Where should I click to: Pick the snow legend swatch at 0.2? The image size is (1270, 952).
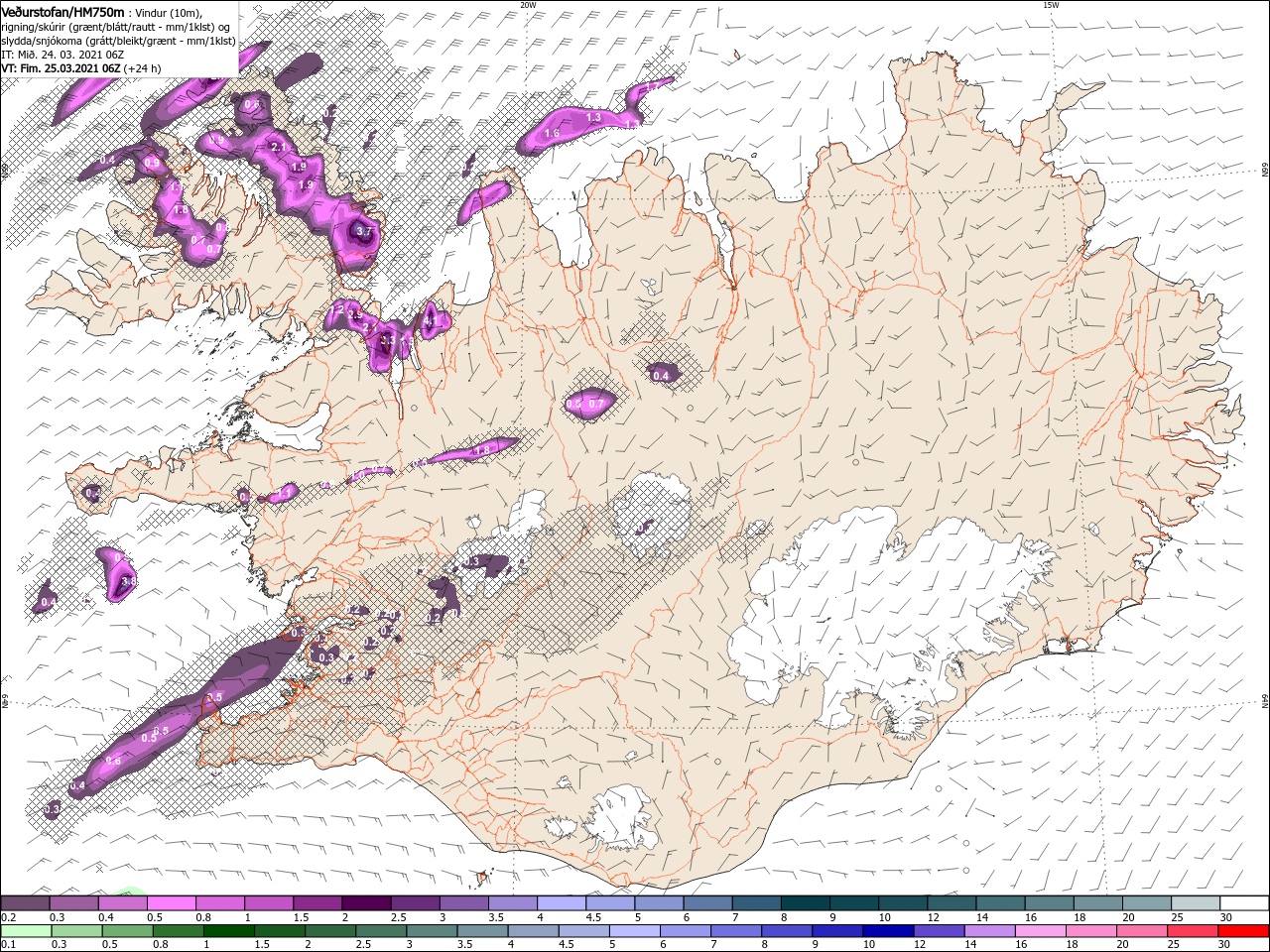(x=25, y=903)
